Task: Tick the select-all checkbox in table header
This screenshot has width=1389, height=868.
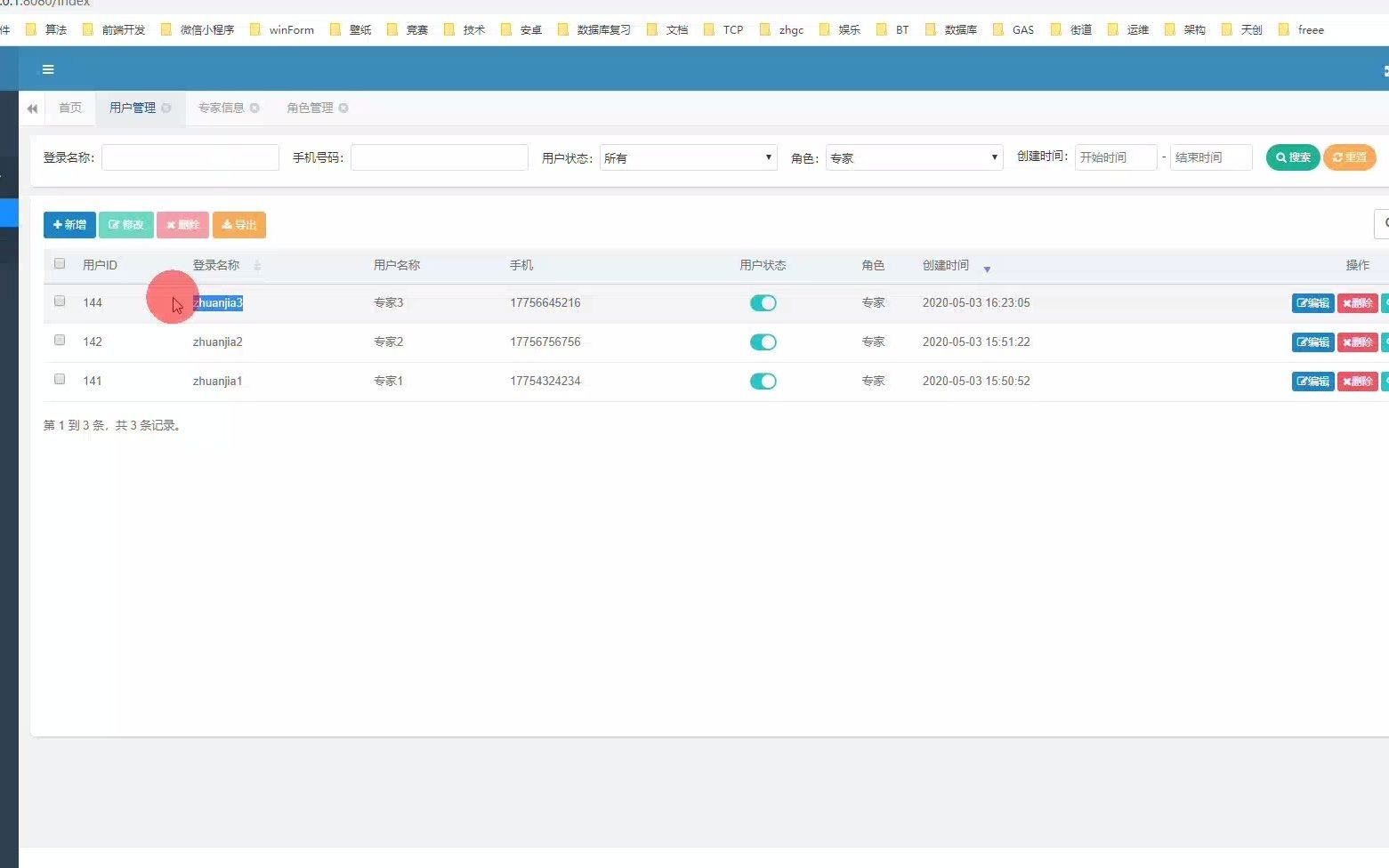Action: point(60,263)
